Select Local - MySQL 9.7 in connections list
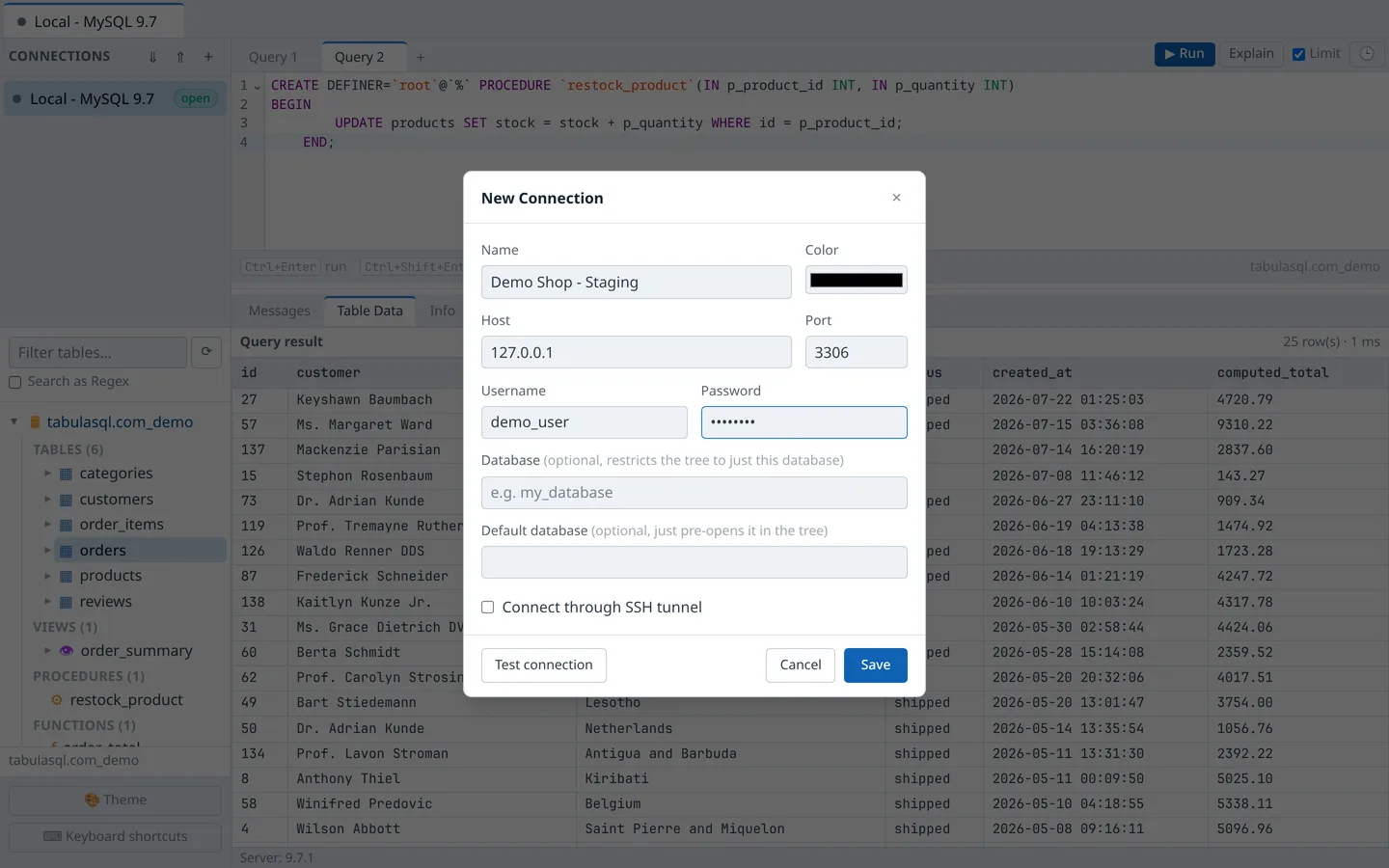This screenshot has width=1389, height=868. [116, 98]
